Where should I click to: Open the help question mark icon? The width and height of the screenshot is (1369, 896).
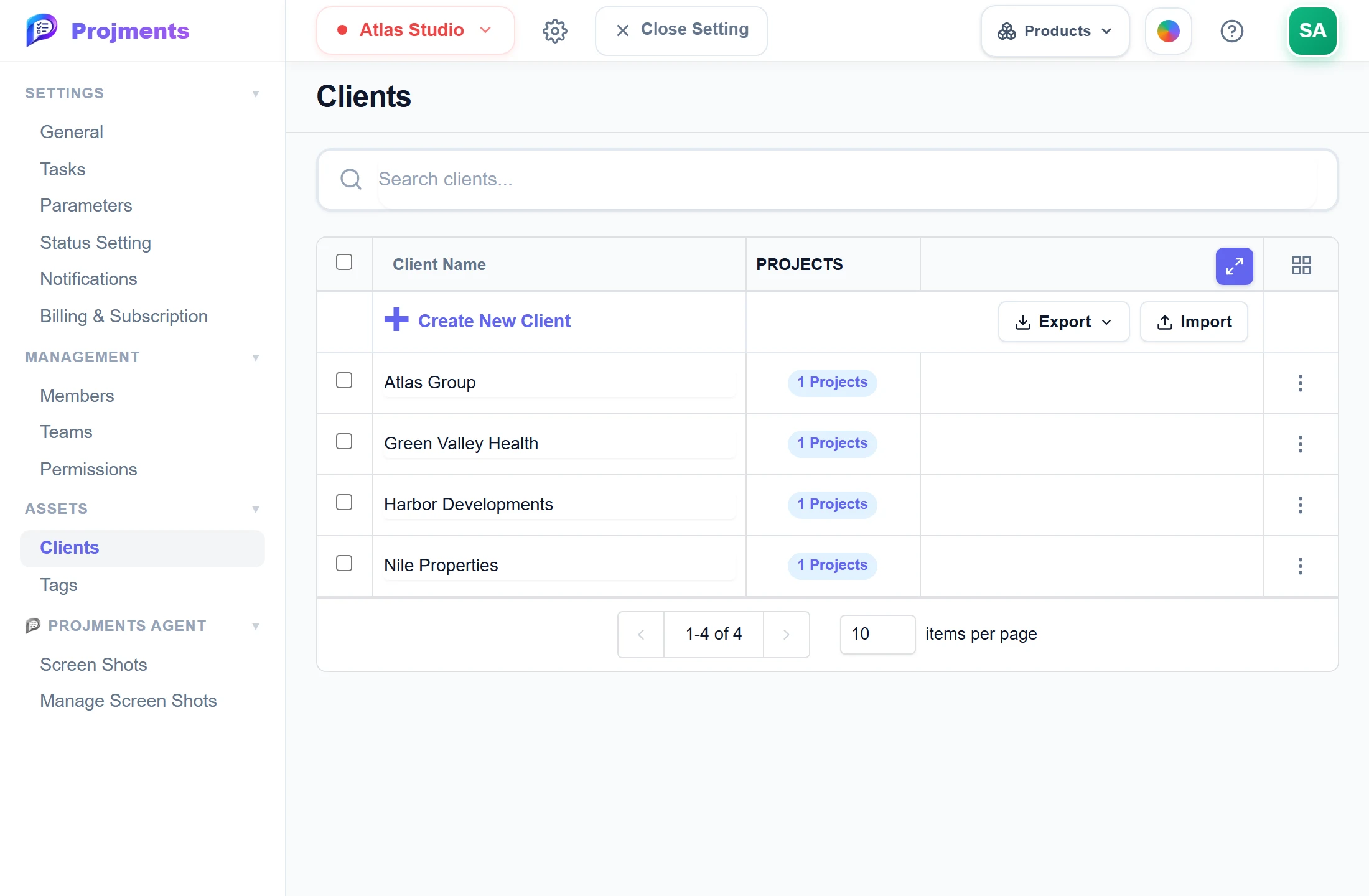pyautogui.click(x=1231, y=31)
